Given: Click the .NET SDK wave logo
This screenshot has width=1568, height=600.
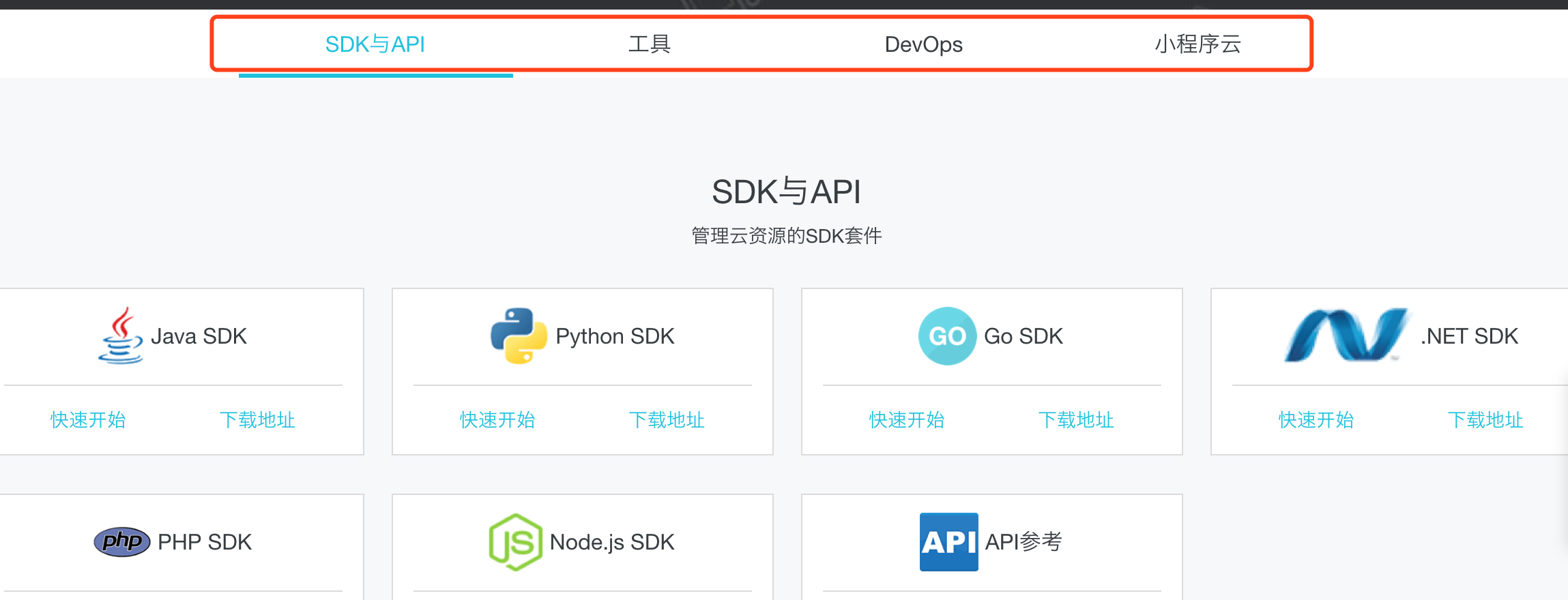Looking at the screenshot, I should click(x=1345, y=335).
